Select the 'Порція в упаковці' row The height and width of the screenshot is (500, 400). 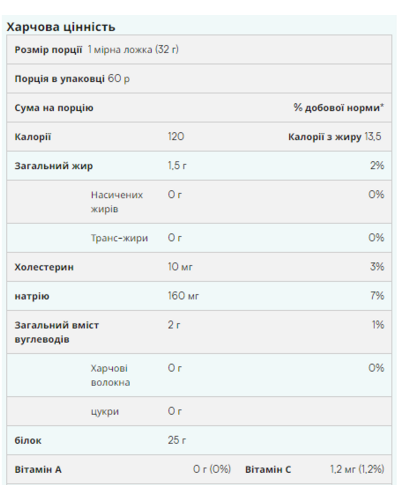[199, 79]
